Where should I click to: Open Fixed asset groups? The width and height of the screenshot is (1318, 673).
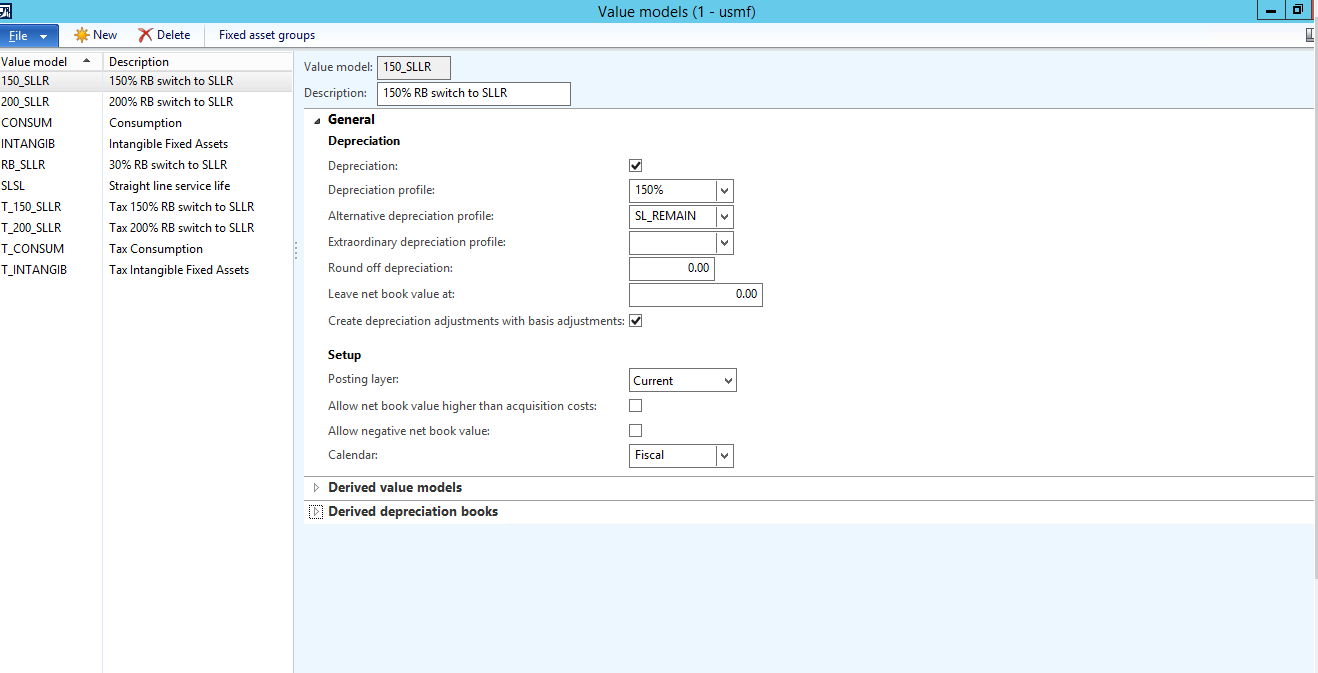[267, 35]
